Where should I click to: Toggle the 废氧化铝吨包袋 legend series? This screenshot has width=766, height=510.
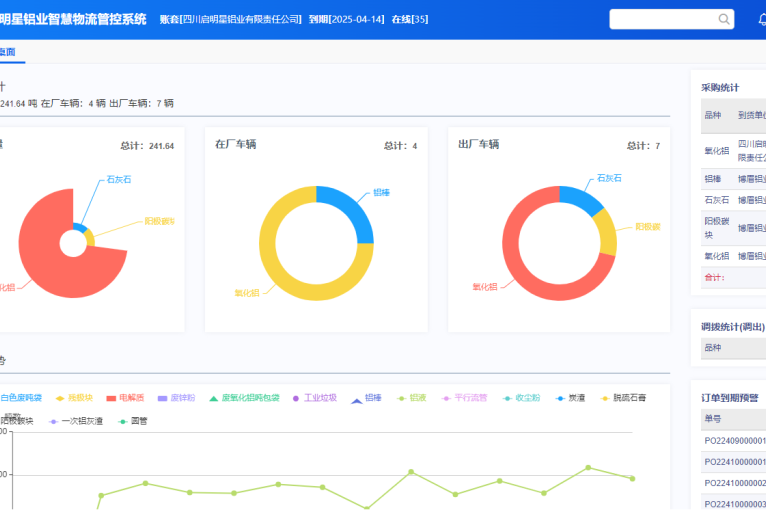coord(244,398)
